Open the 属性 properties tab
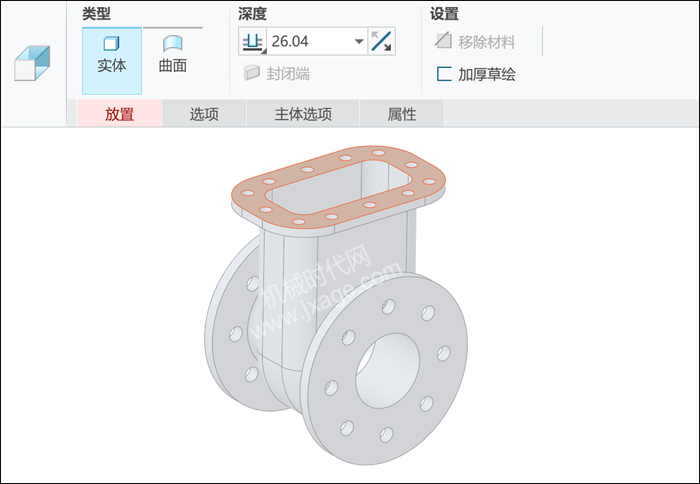 (401, 114)
